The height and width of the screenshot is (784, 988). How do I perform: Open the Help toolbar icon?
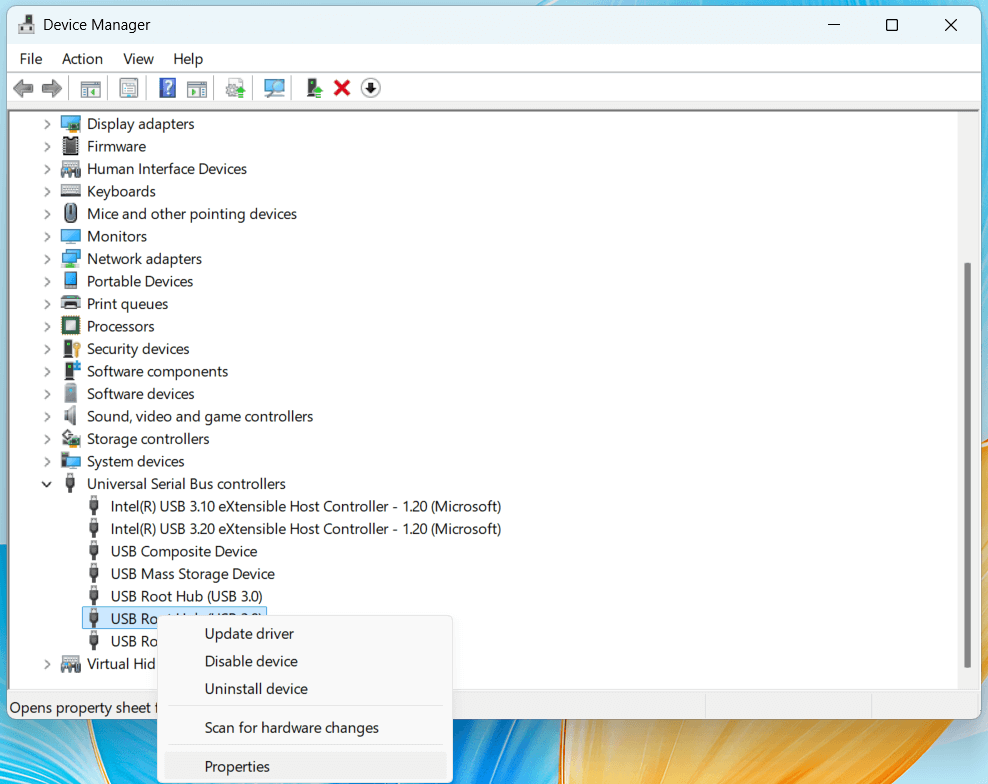coord(167,88)
